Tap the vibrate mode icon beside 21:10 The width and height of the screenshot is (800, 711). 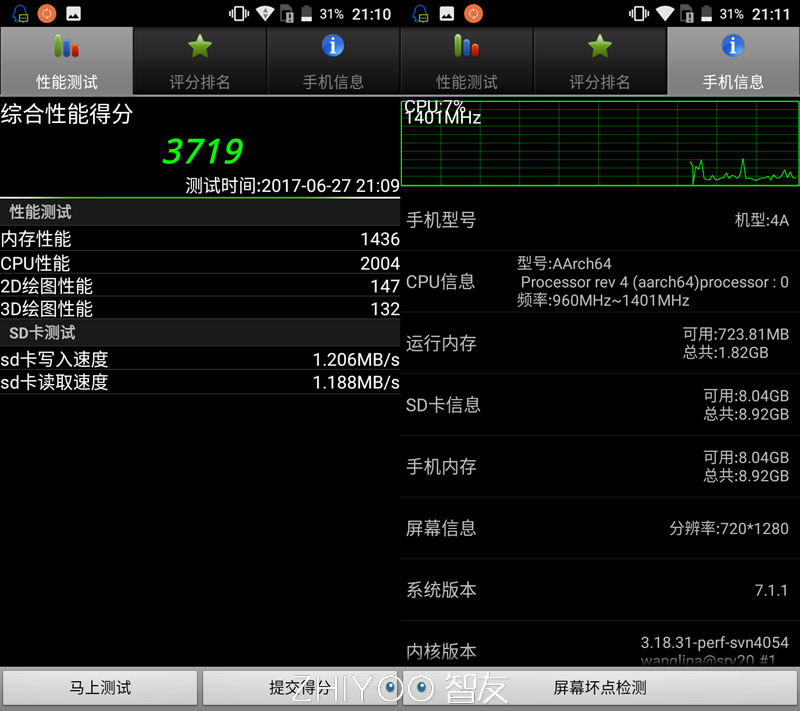(x=239, y=14)
